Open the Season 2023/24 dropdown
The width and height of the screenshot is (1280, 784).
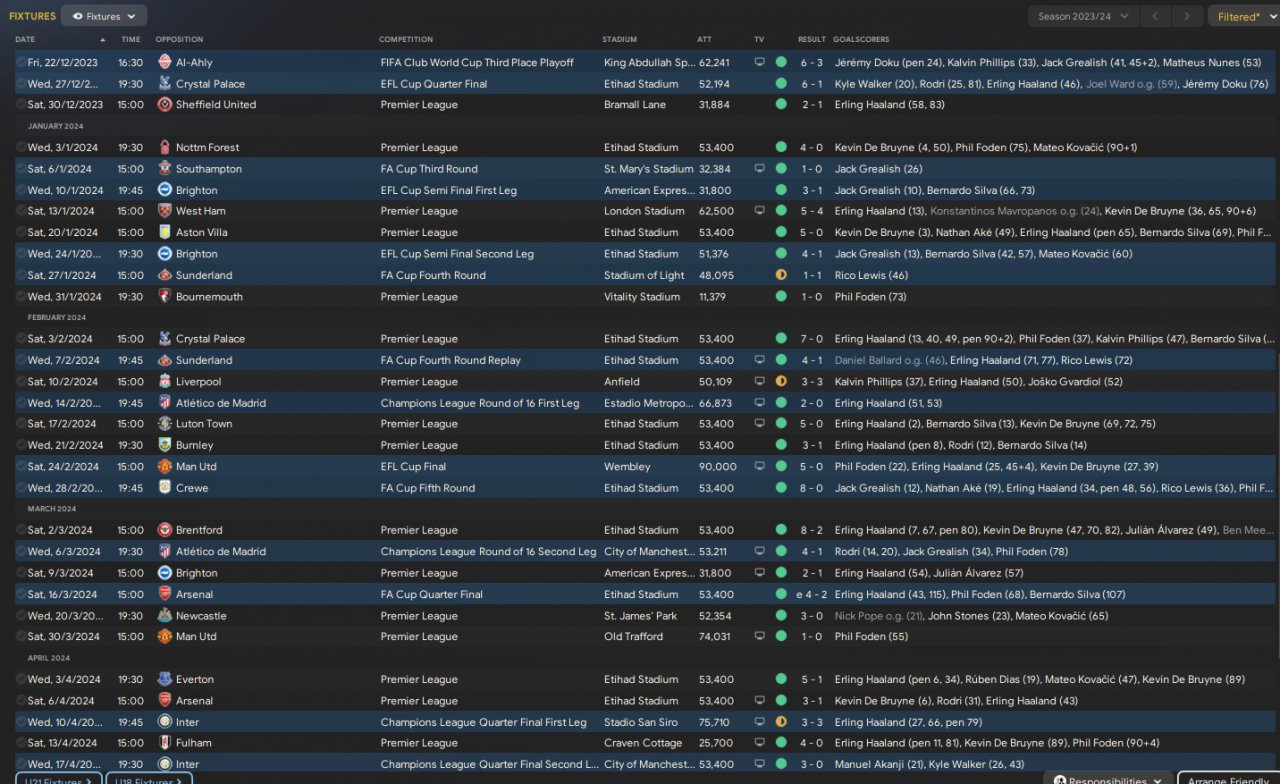[1083, 16]
